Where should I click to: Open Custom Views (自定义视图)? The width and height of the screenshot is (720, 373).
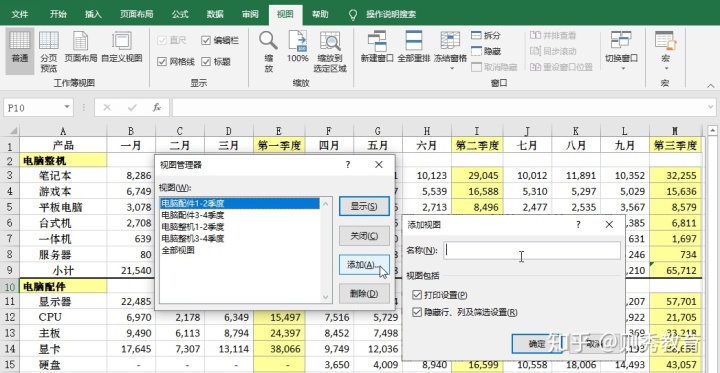(122, 48)
